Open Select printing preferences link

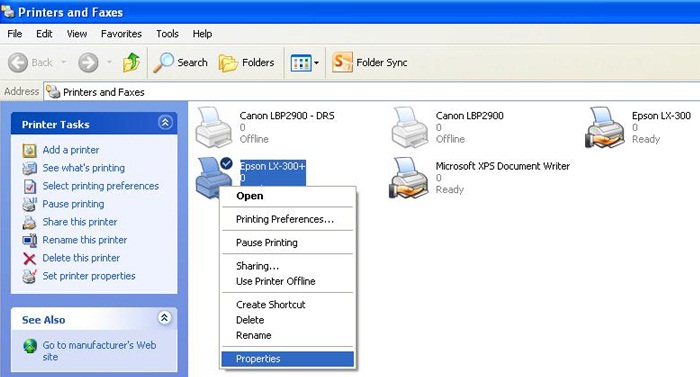pos(100,186)
